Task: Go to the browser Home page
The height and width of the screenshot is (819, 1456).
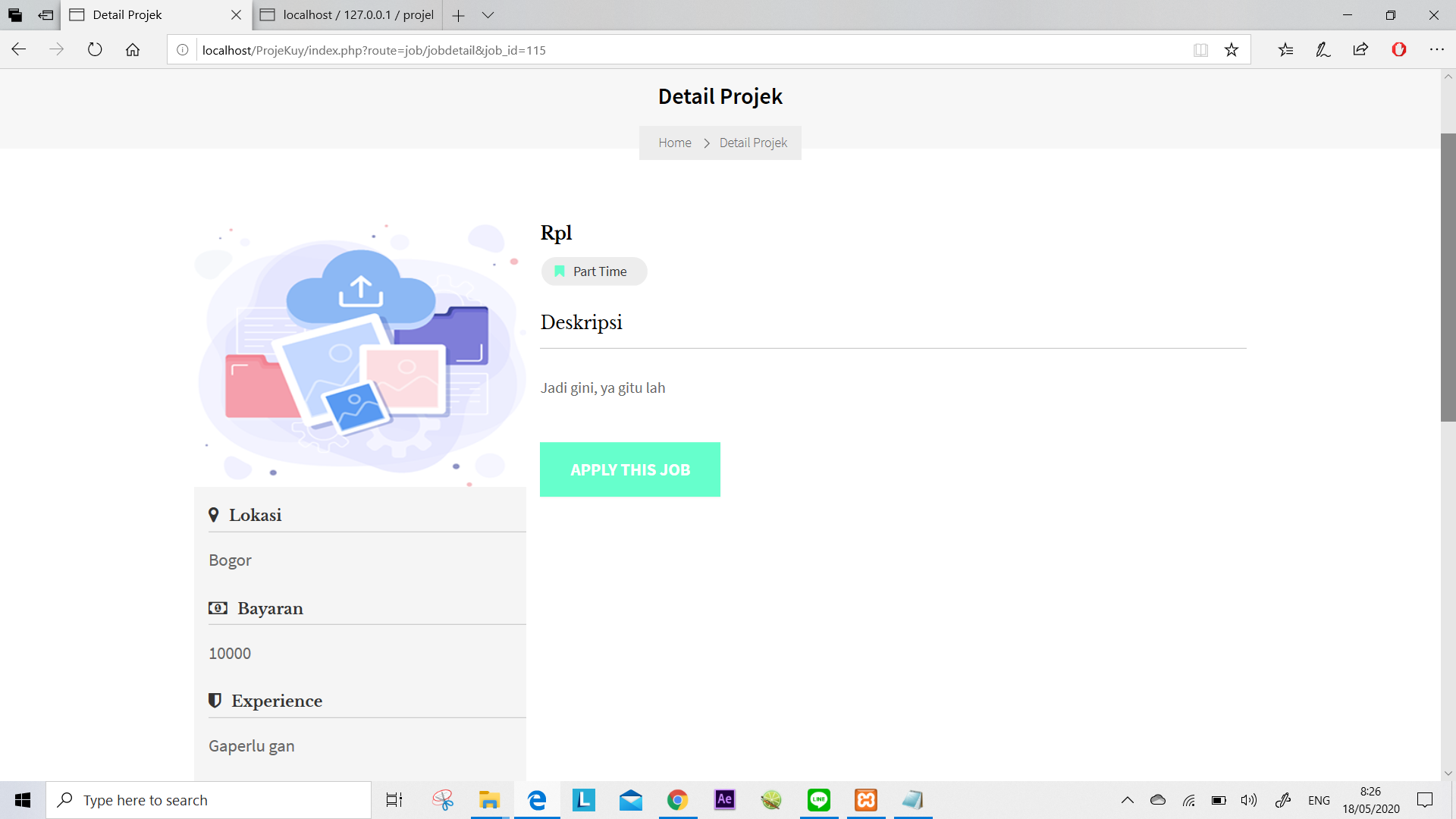Action: click(133, 50)
